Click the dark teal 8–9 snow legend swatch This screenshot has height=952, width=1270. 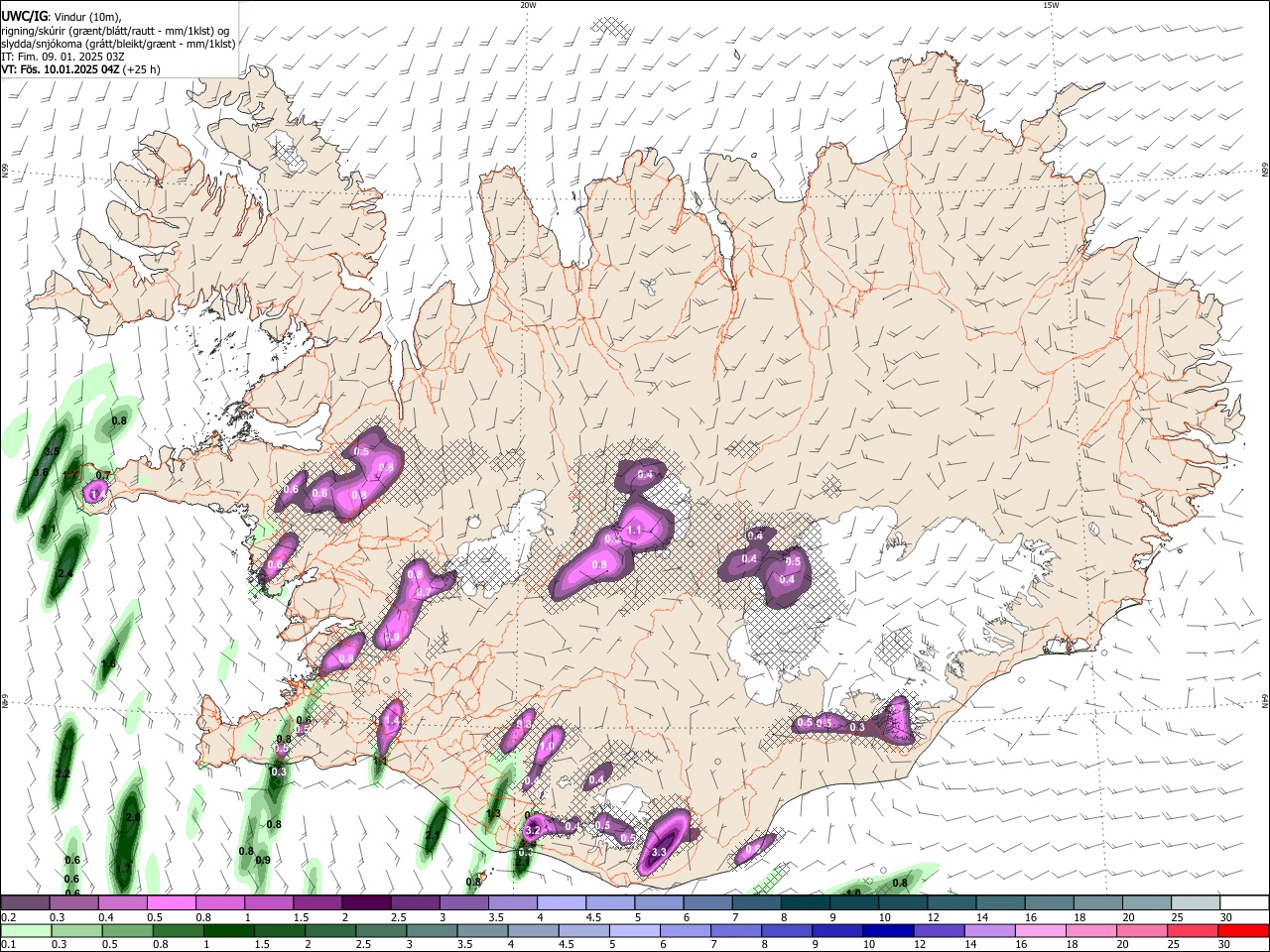click(x=807, y=902)
